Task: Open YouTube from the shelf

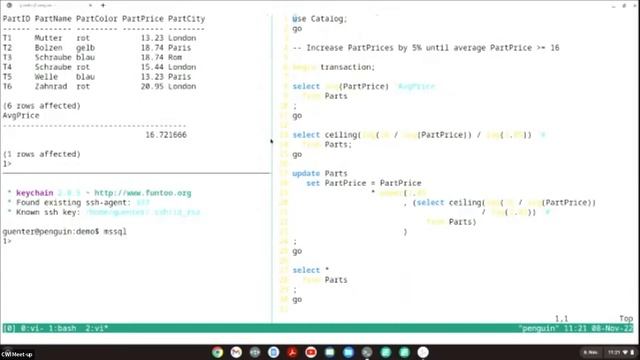Action: pos(311,352)
